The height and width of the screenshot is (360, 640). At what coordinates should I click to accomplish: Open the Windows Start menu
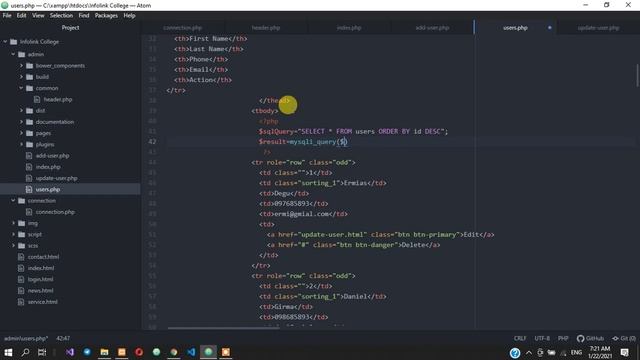pos(8,352)
